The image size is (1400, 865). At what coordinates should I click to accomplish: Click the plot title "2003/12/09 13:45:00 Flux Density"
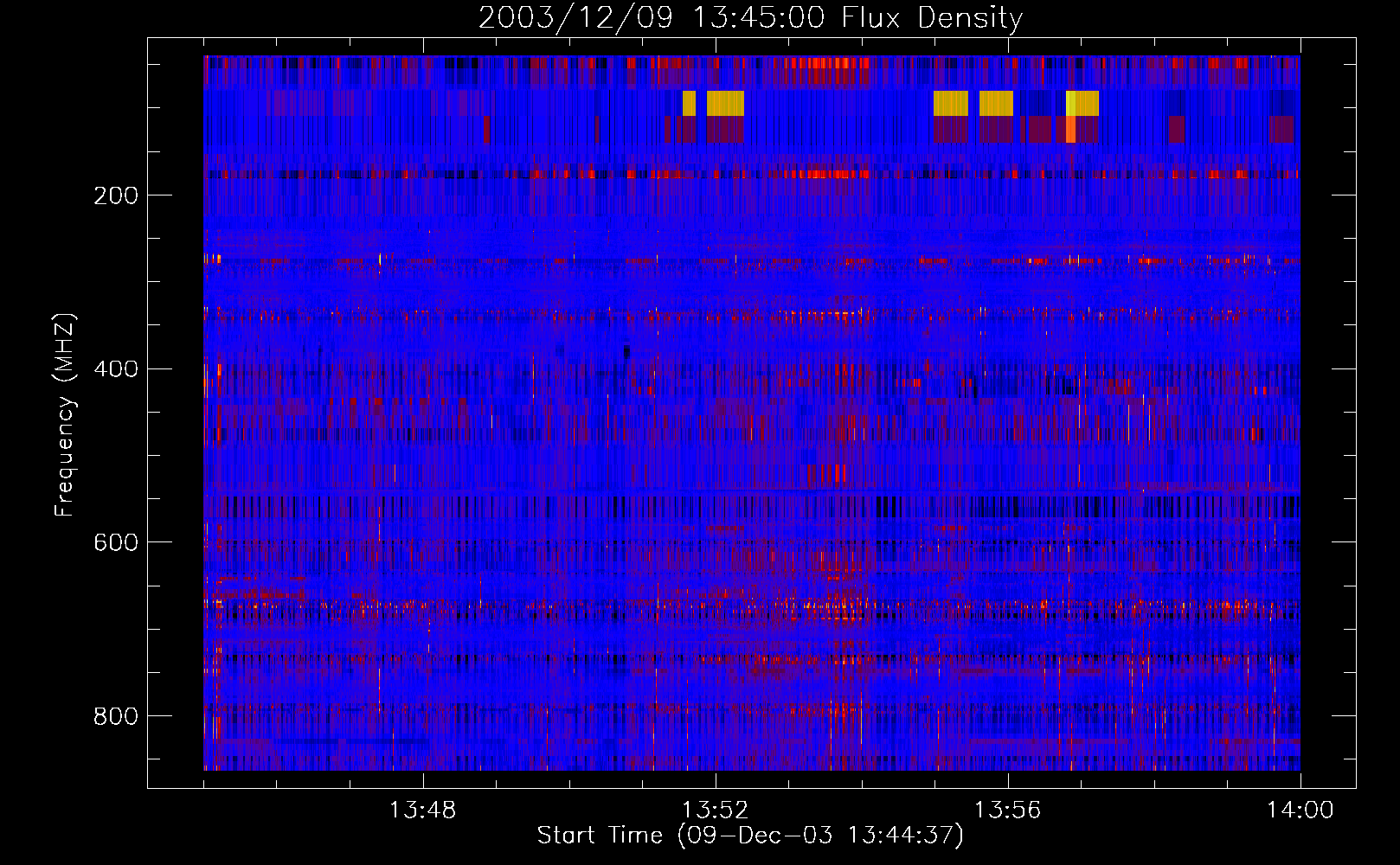tap(750, 18)
